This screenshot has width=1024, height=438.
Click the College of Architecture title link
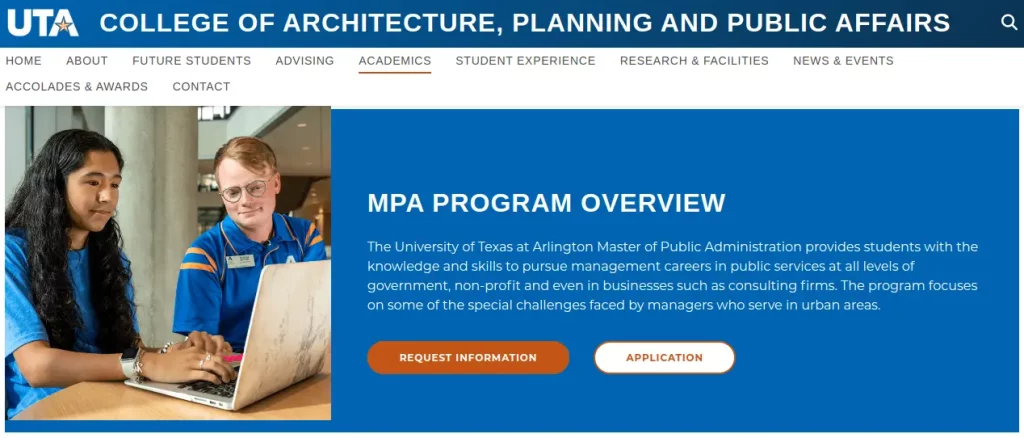point(525,23)
